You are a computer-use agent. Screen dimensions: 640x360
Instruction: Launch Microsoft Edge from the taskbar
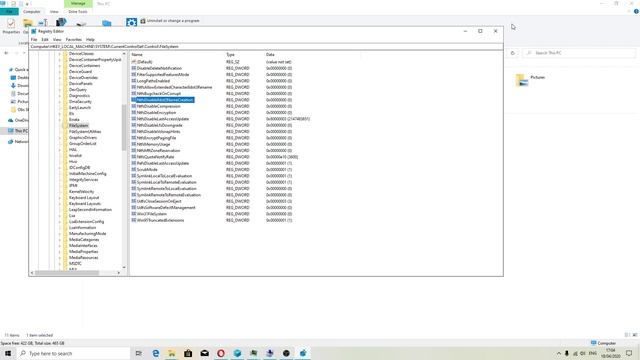(156, 353)
